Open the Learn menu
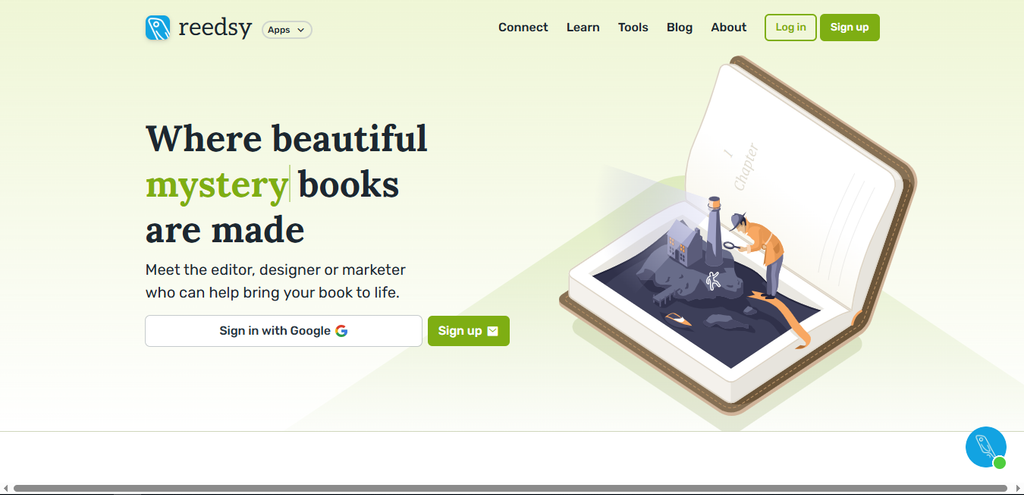Viewport: 1024px width, 495px height. click(x=583, y=27)
